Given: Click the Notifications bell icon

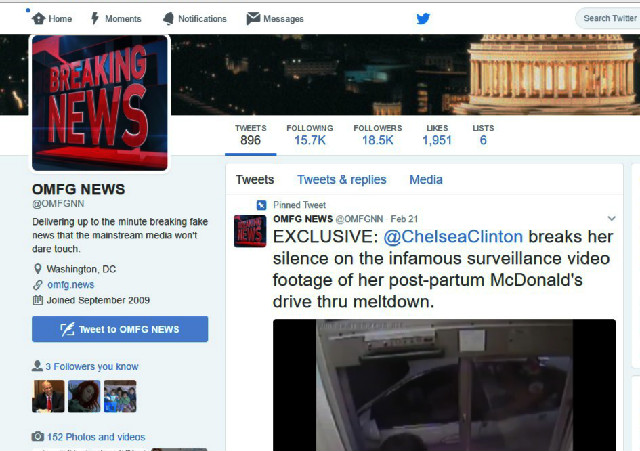Looking at the screenshot, I should pyautogui.click(x=168, y=18).
